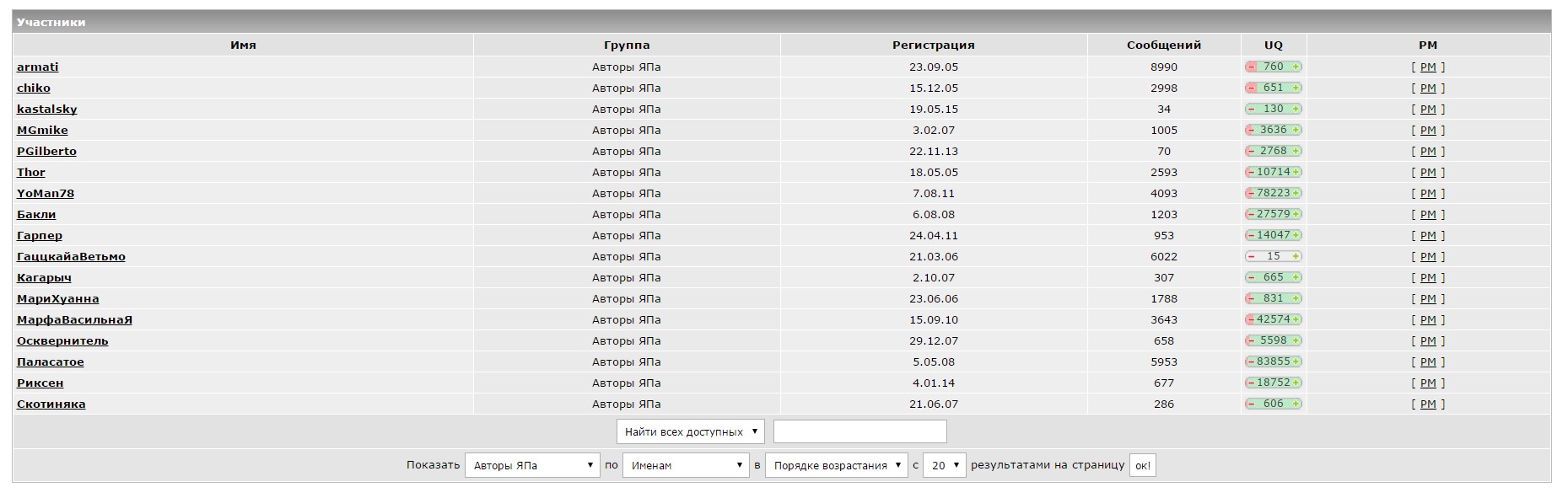Click the plus icon in armati's UQ rating

[x=1296, y=67]
